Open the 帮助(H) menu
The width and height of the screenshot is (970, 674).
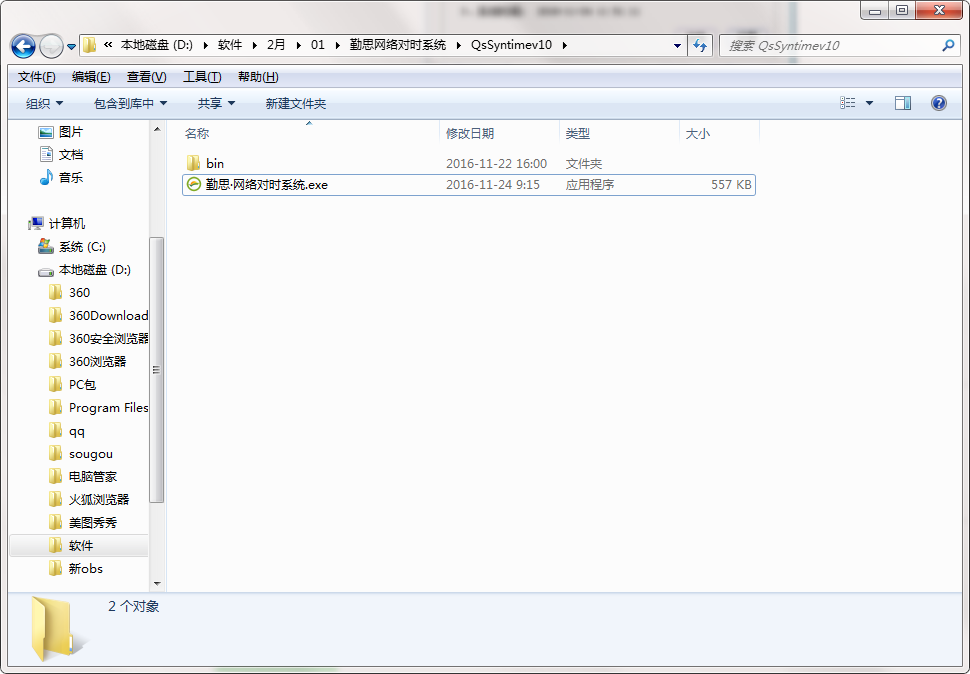click(x=258, y=77)
